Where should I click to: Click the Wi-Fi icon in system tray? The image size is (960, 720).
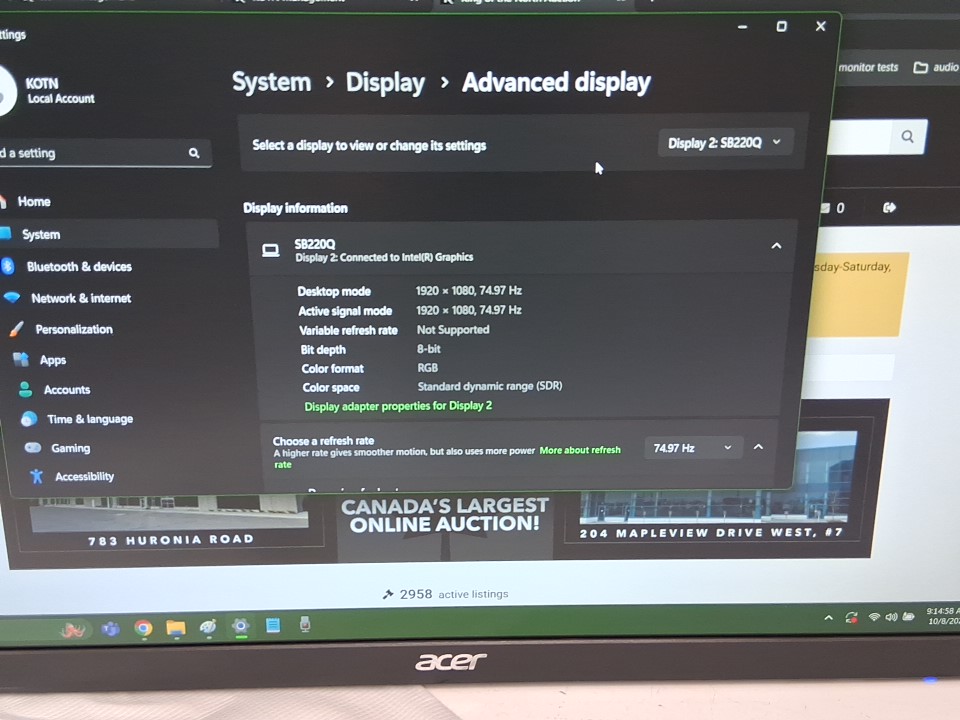[x=874, y=618]
